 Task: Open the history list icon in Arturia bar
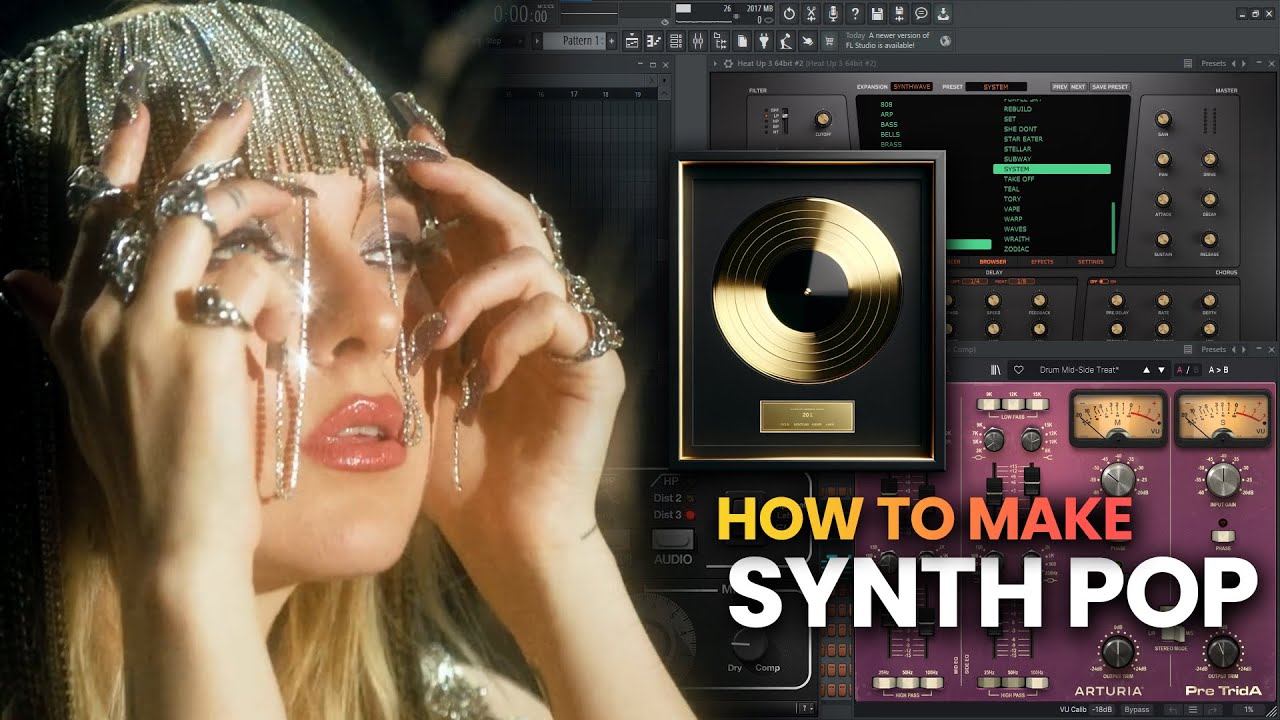coord(1193,709)
